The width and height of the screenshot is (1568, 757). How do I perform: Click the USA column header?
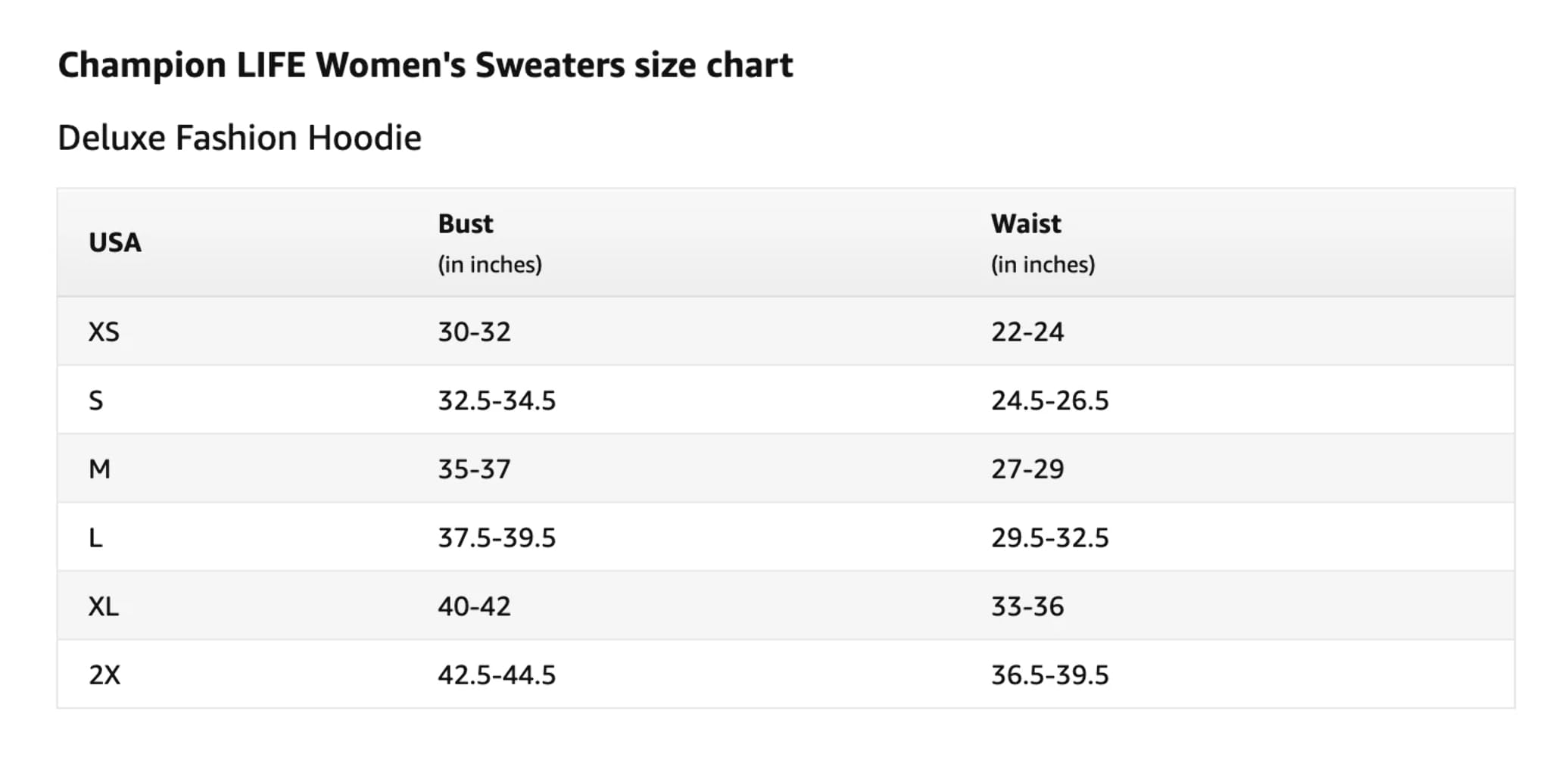tap(115, 242)
